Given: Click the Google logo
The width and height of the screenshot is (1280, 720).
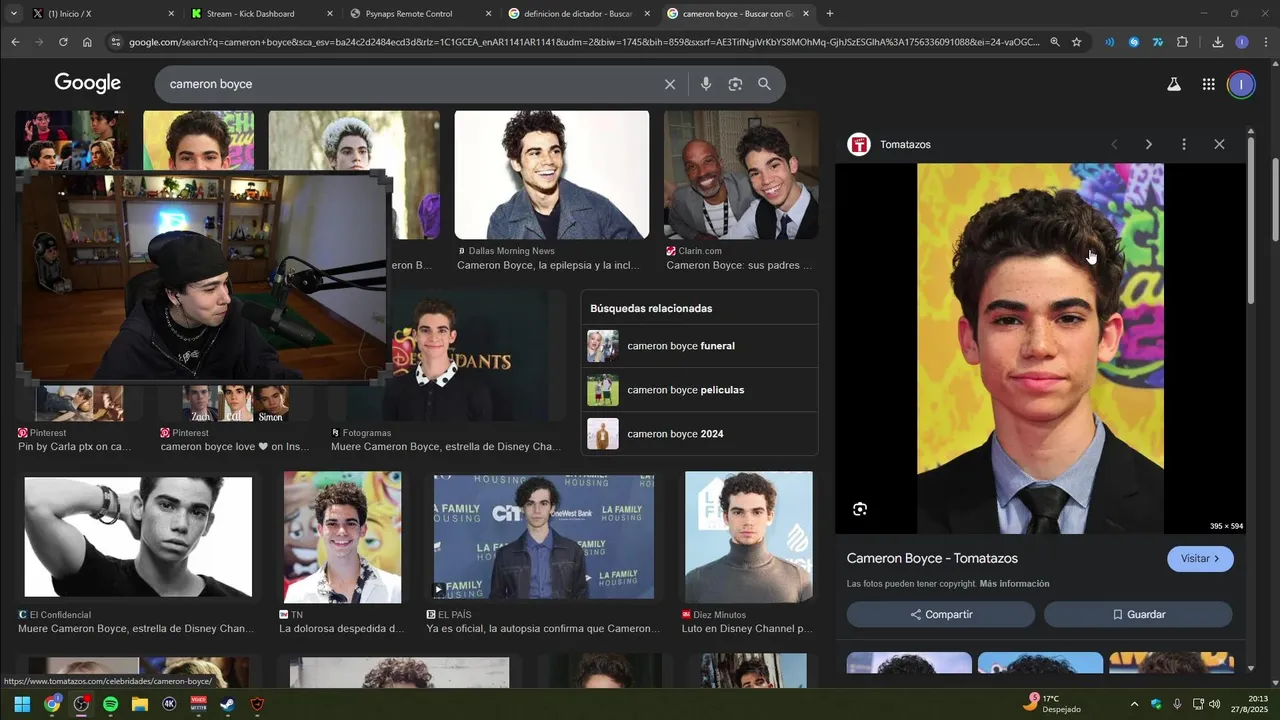Looking at the screenshot, I should pos(88,83).
